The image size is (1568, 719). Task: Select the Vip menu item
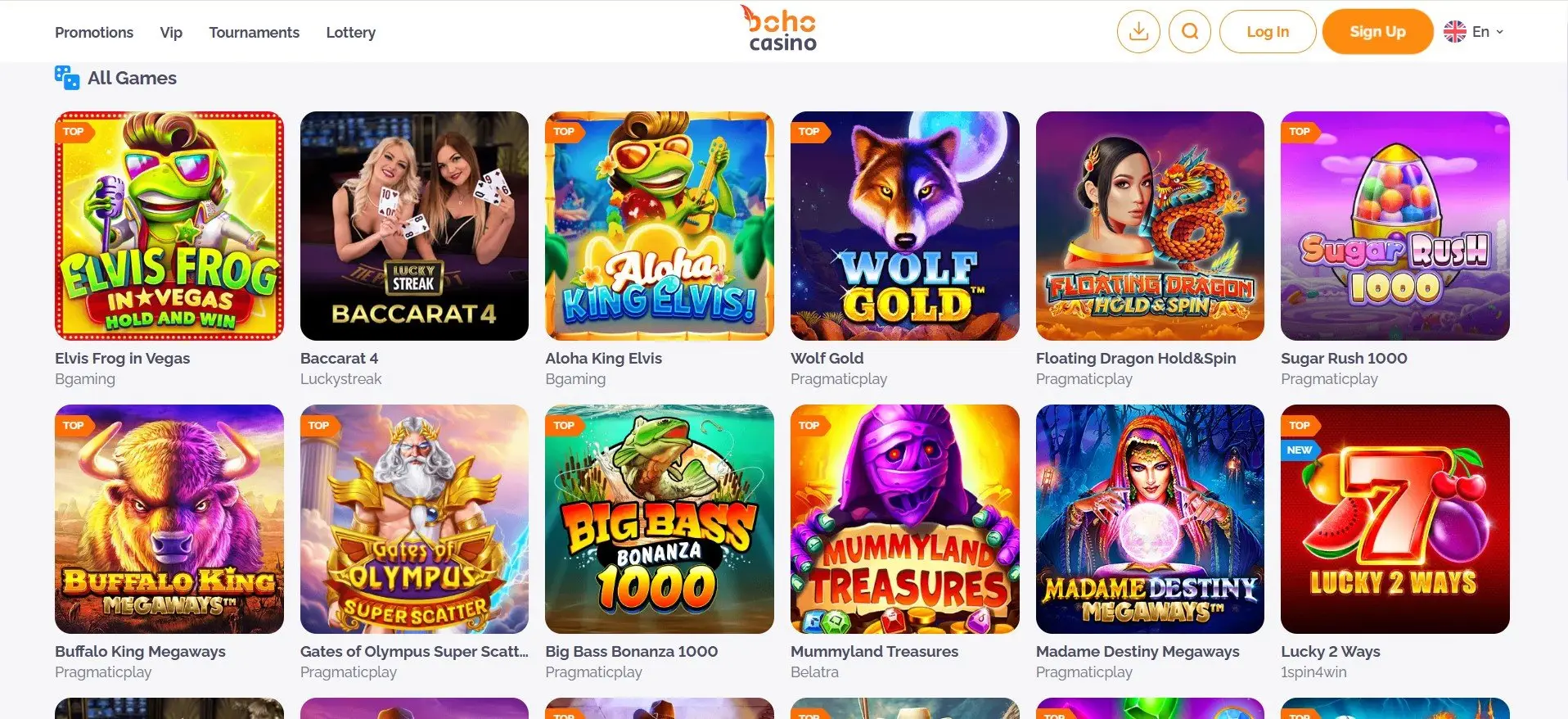[x=171, y=33]
